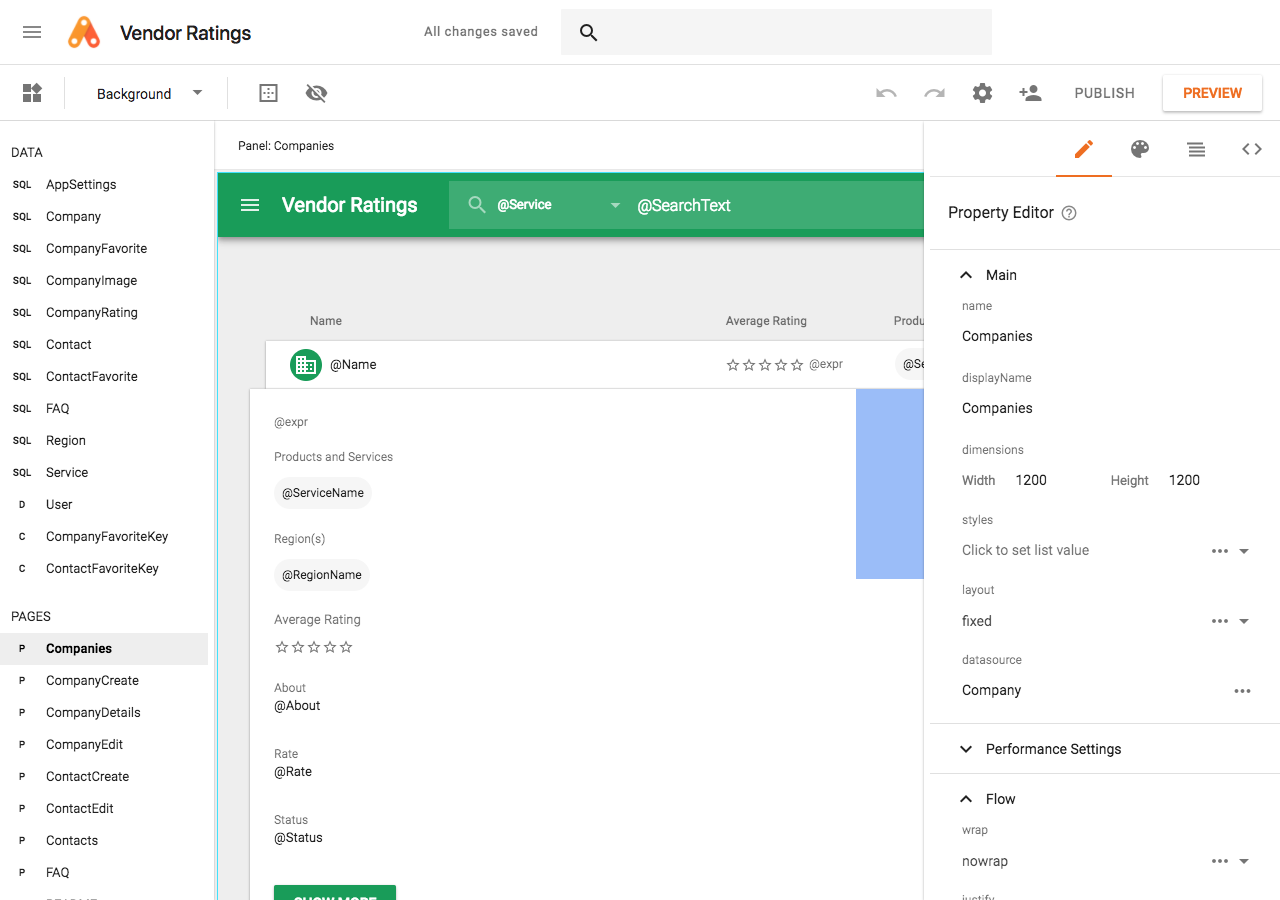Click the search field in top bar
Image resolution: width=1280 pixels, height=900 pixels.
point(776,32)
